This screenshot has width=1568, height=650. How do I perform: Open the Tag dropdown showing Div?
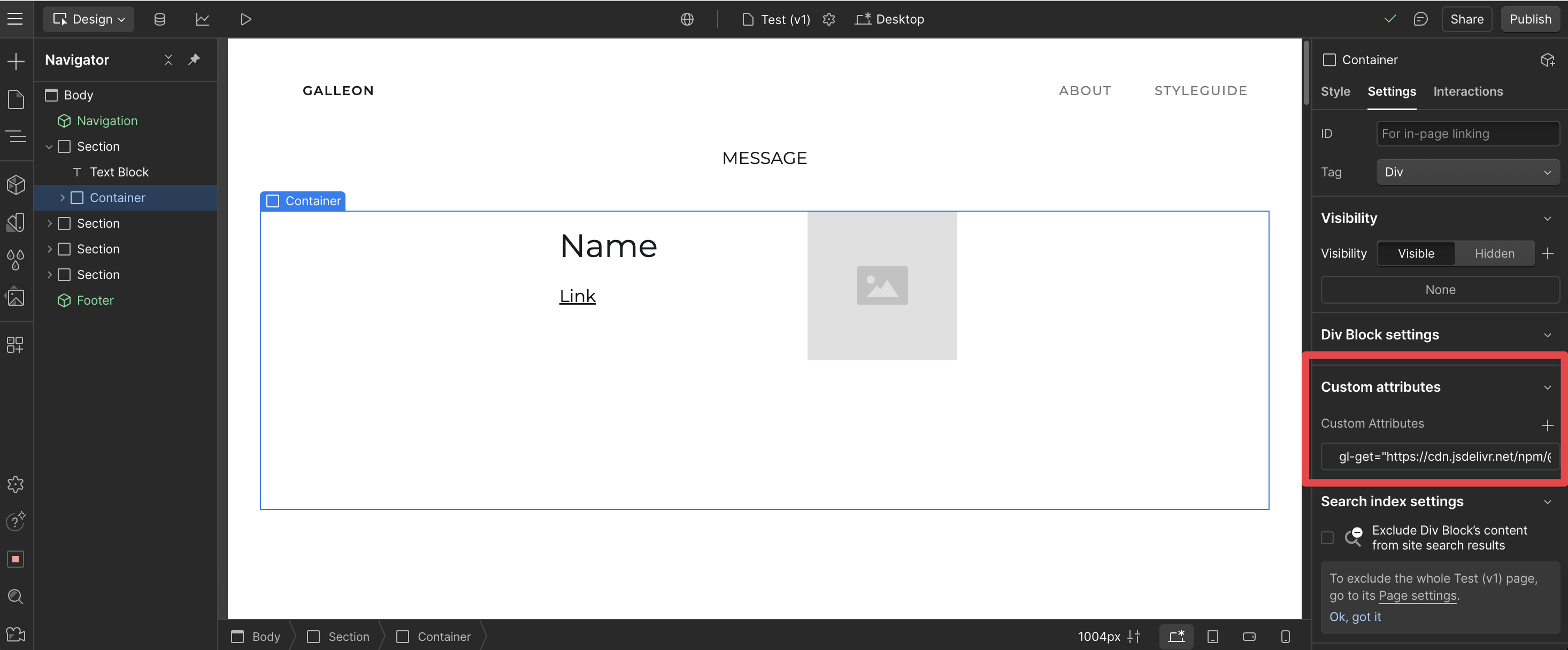pyautogui.click(x=1467, y=172)
